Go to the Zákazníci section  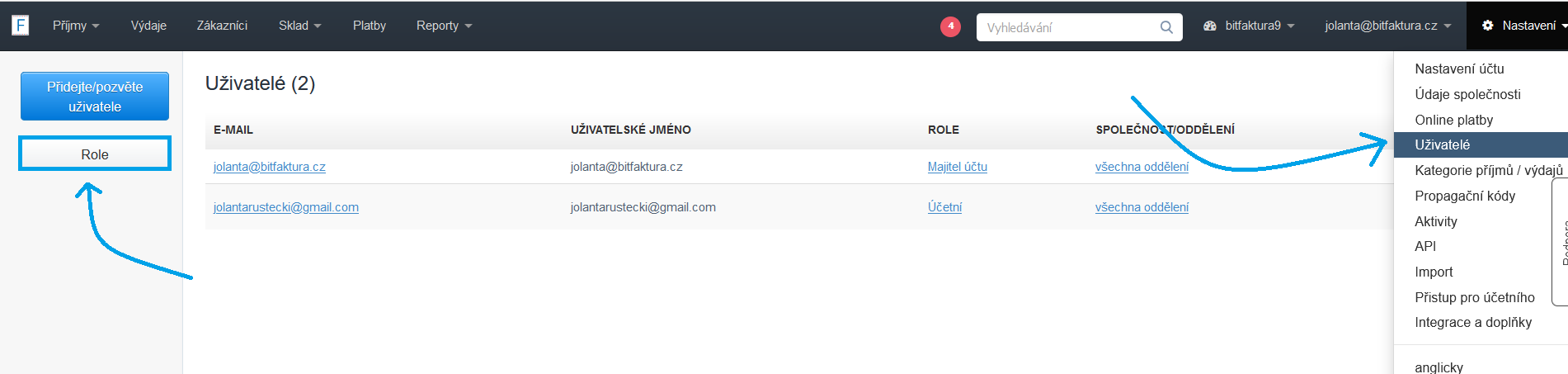tap(222, 26)
